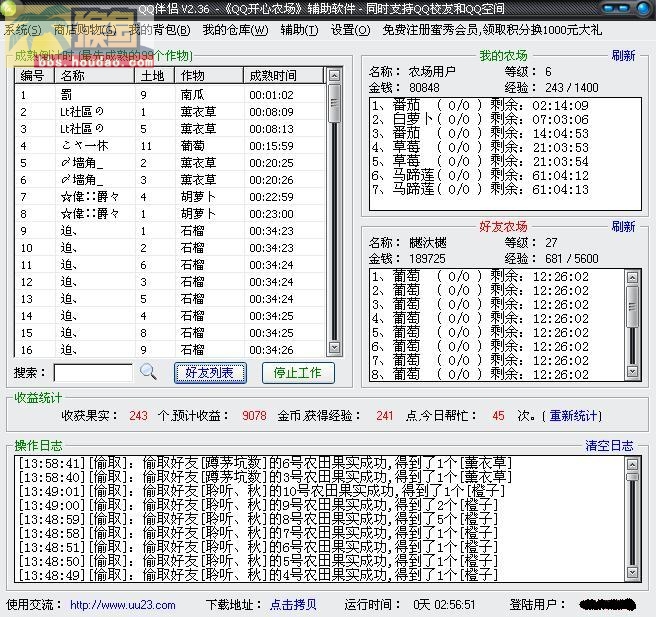
Task: Select log entry at 13:58:41
Action: coord(266,463)
